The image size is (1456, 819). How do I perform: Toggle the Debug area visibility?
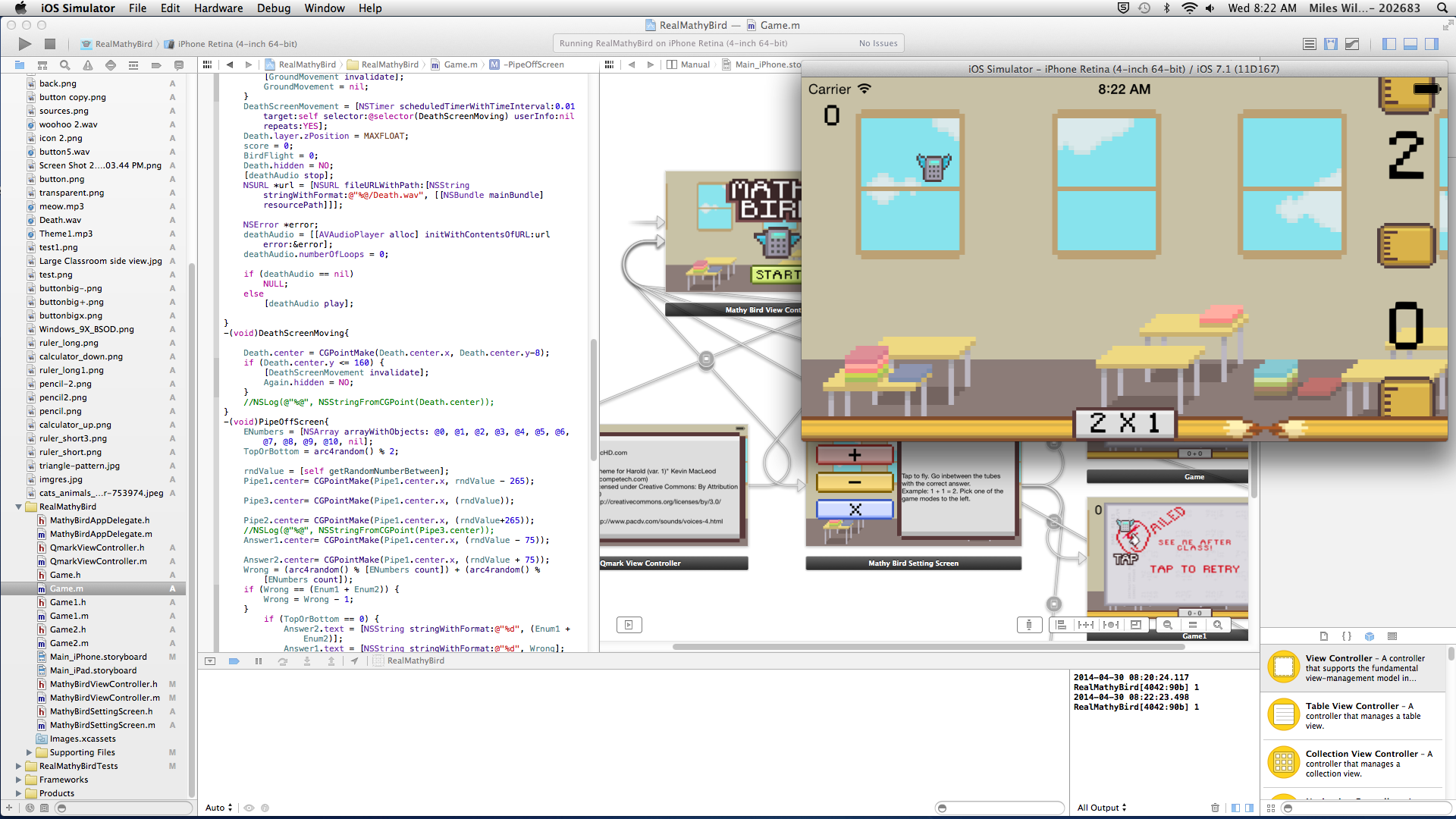pyautogui.click(x=1410, y=44)
